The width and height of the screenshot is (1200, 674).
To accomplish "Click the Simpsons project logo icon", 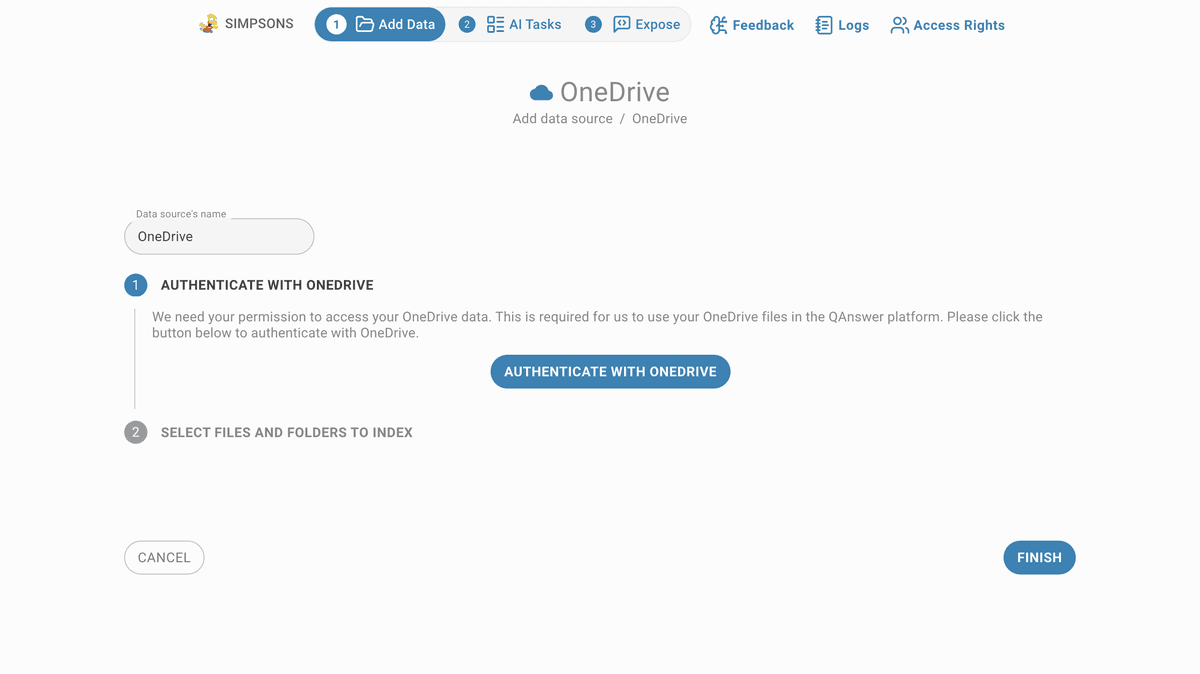I will (x=209, y=24).
